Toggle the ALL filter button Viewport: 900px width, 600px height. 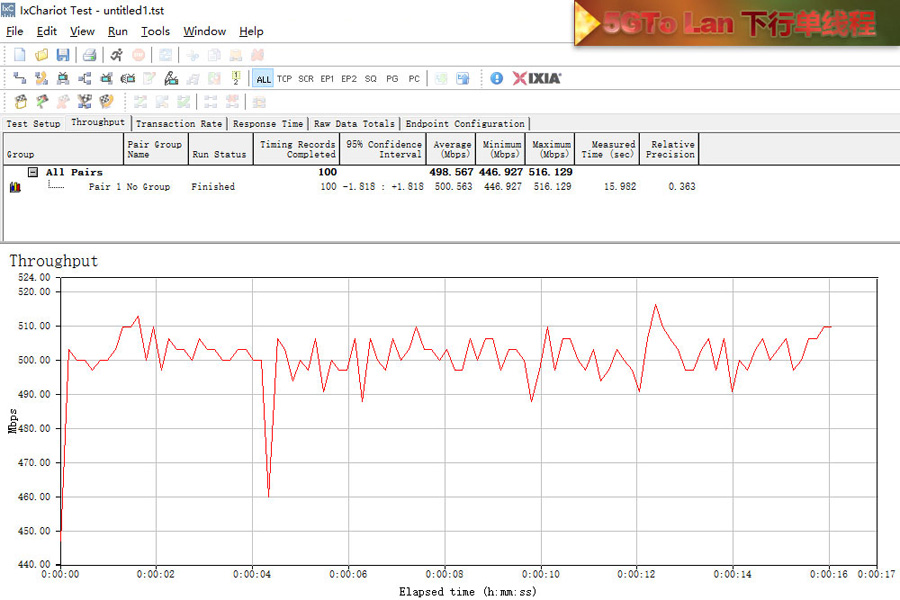263,79
